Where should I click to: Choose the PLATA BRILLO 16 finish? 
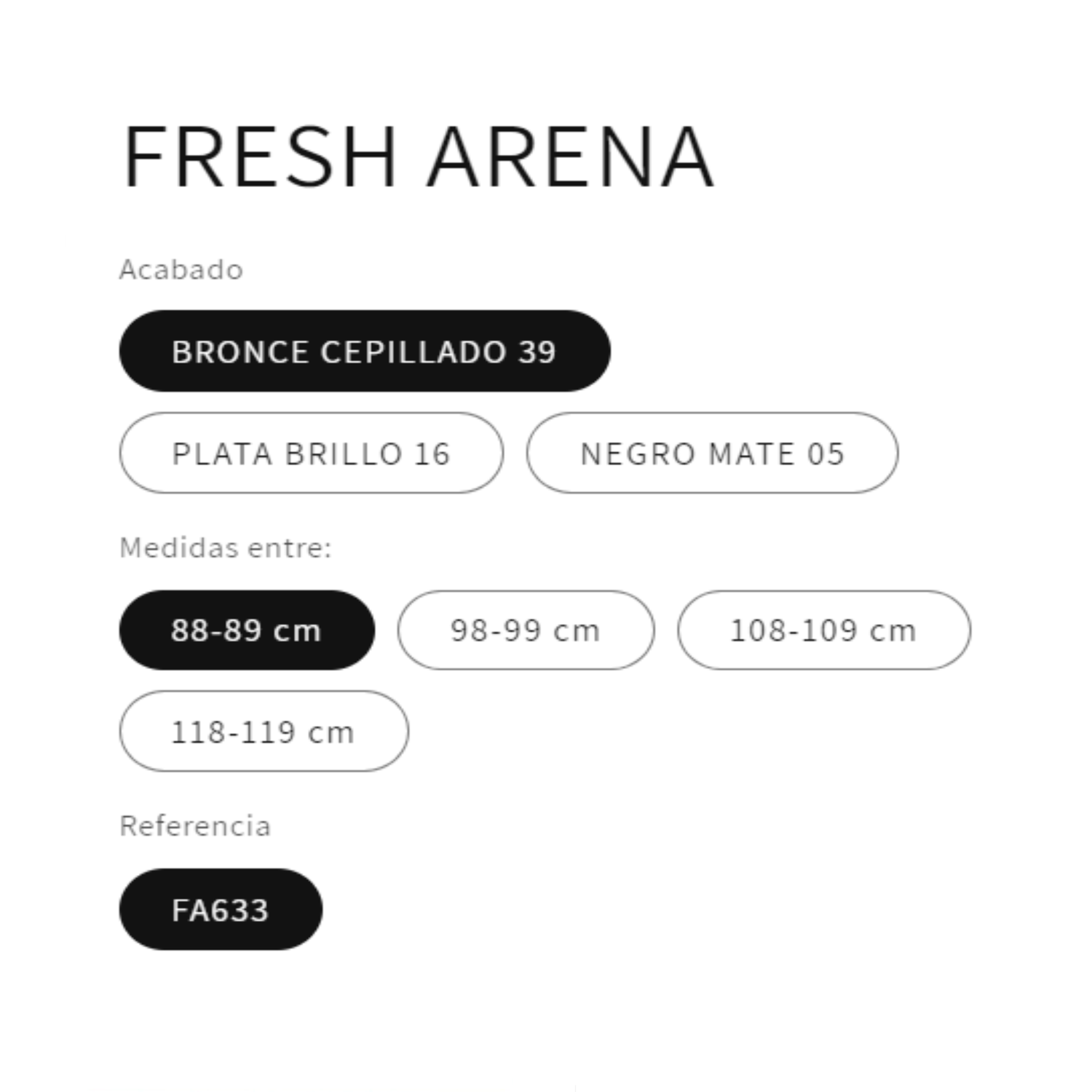(312, 453)
